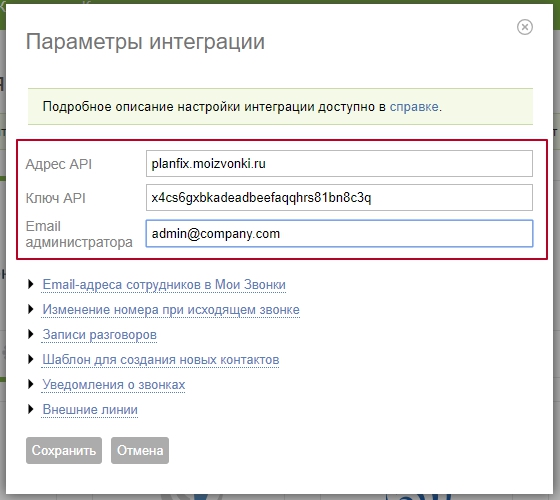Open Записи разговоров section link
Viewport: 560px width, 500px height.
coord(99,335)
